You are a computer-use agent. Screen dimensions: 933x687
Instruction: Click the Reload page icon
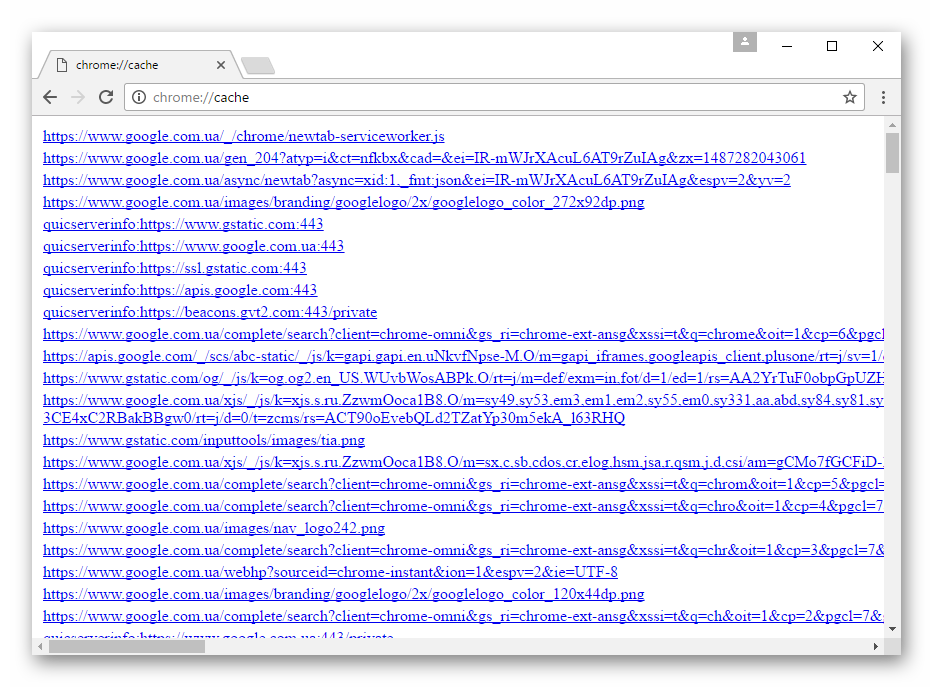click(x=106, y=97)
